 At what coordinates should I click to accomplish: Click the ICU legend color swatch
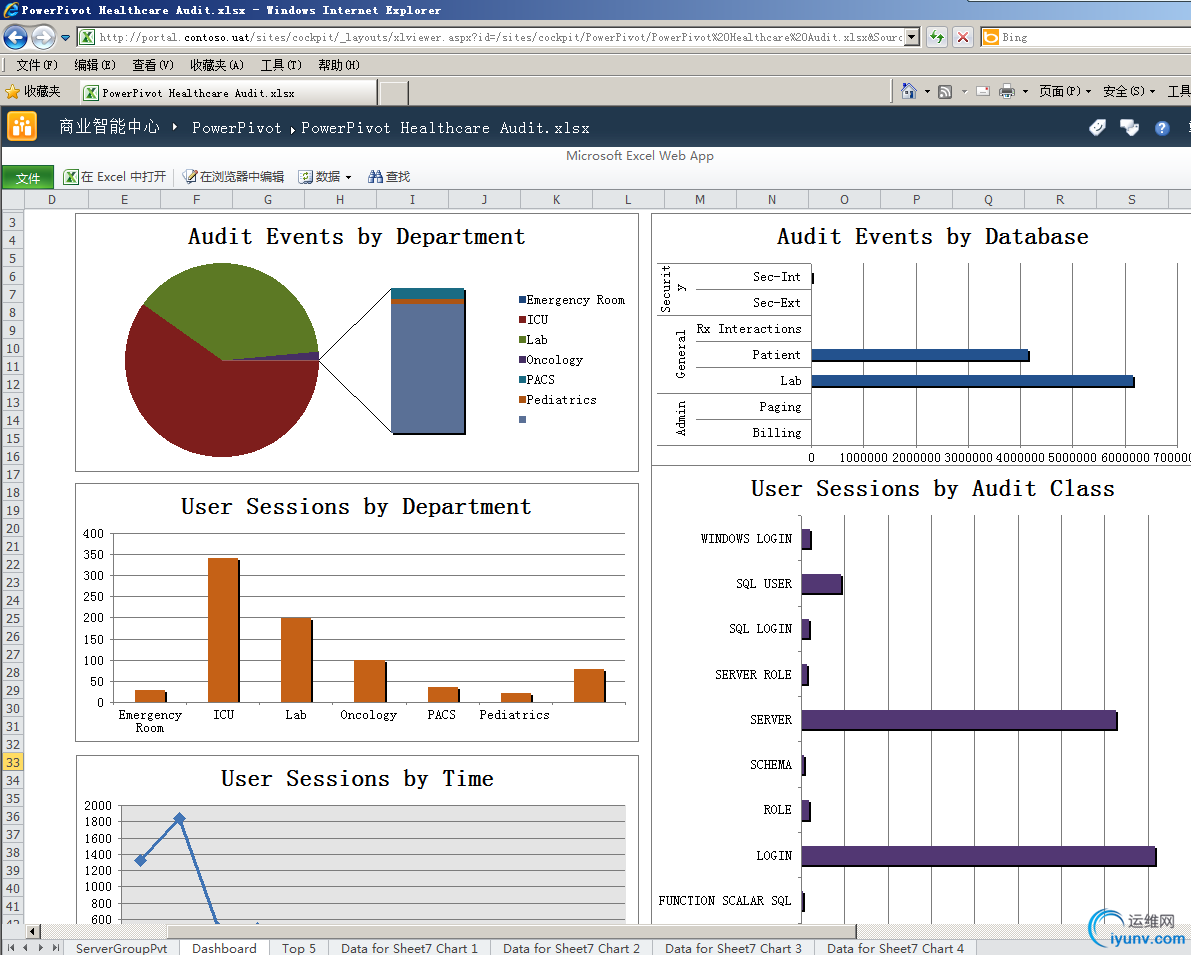click(523, 320)
